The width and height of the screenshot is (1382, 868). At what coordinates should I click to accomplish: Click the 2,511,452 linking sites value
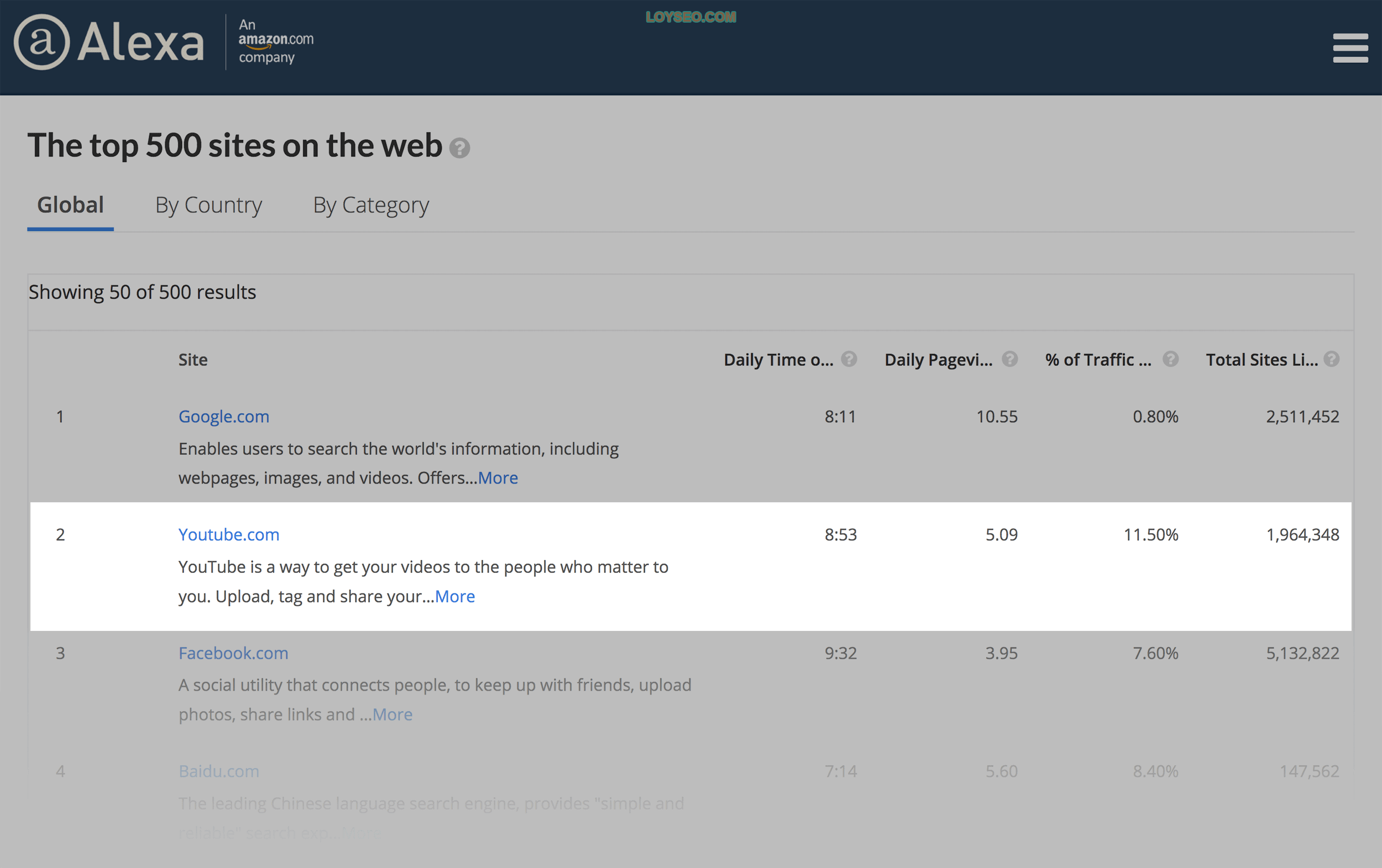tap(1302, 417)
